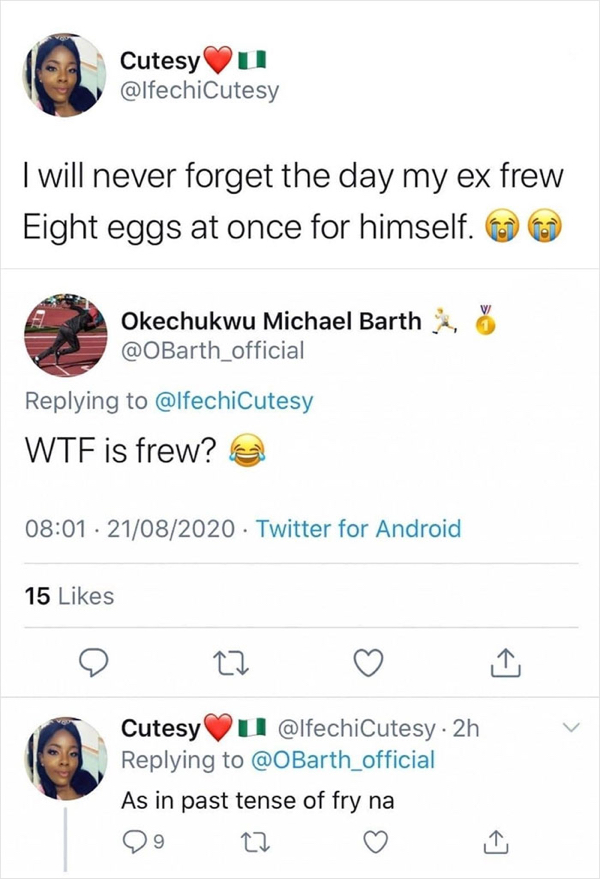
Task: Open options via the downward chevron arrow
Action: coord(570,729)
